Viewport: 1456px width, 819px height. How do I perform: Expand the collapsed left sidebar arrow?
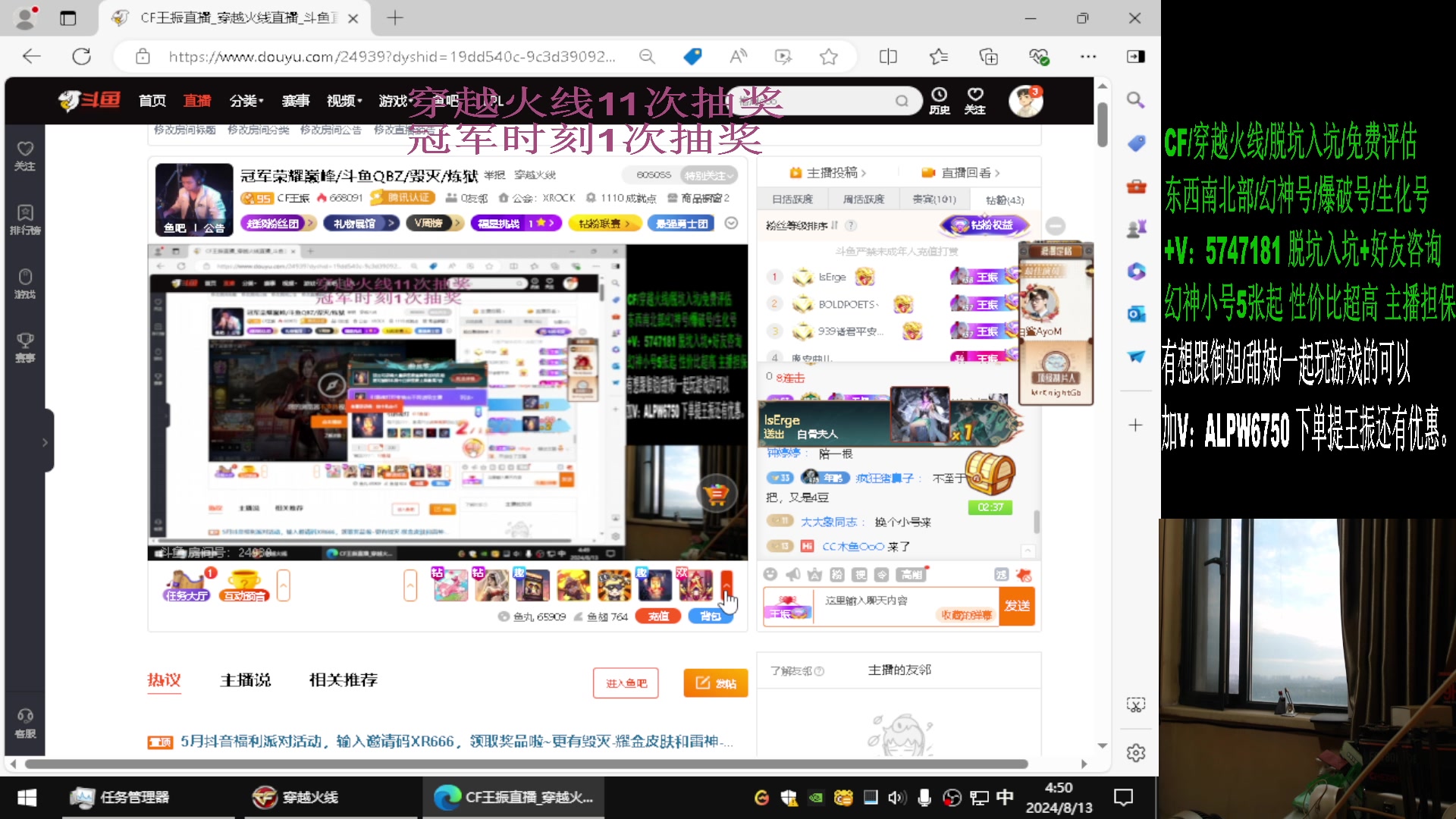(45, 442)
